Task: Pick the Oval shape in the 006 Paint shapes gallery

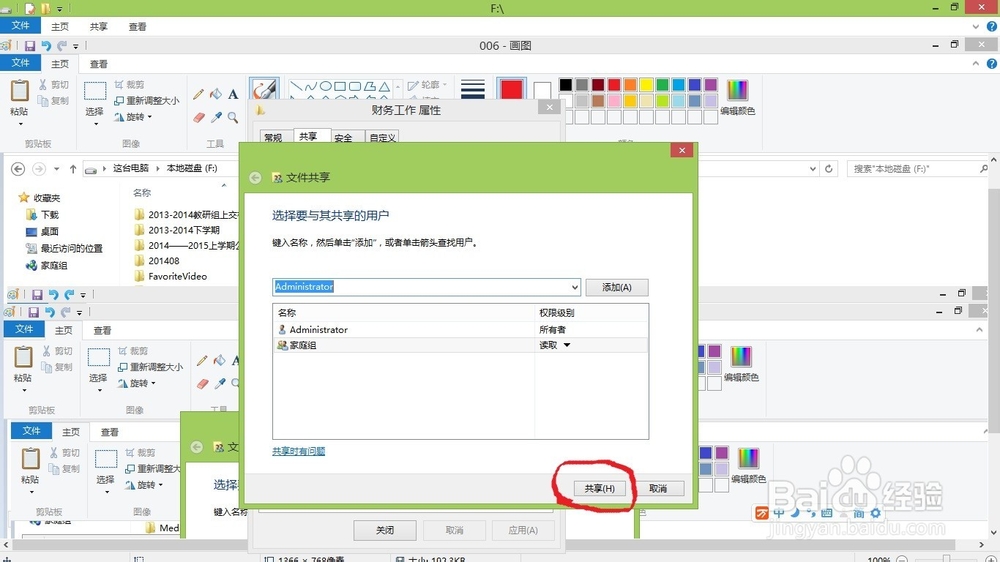Action: 325,86
